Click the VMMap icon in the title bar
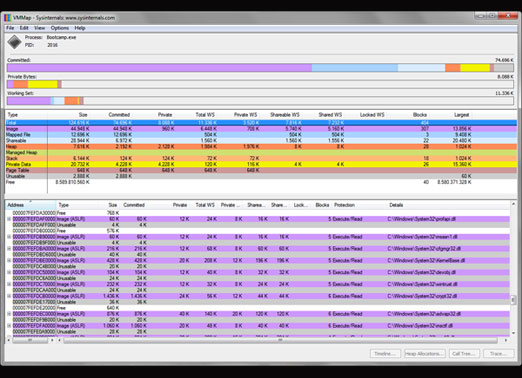Image resolution: width=522 pixels, height=378 pixels. click(x=7, y=18)
